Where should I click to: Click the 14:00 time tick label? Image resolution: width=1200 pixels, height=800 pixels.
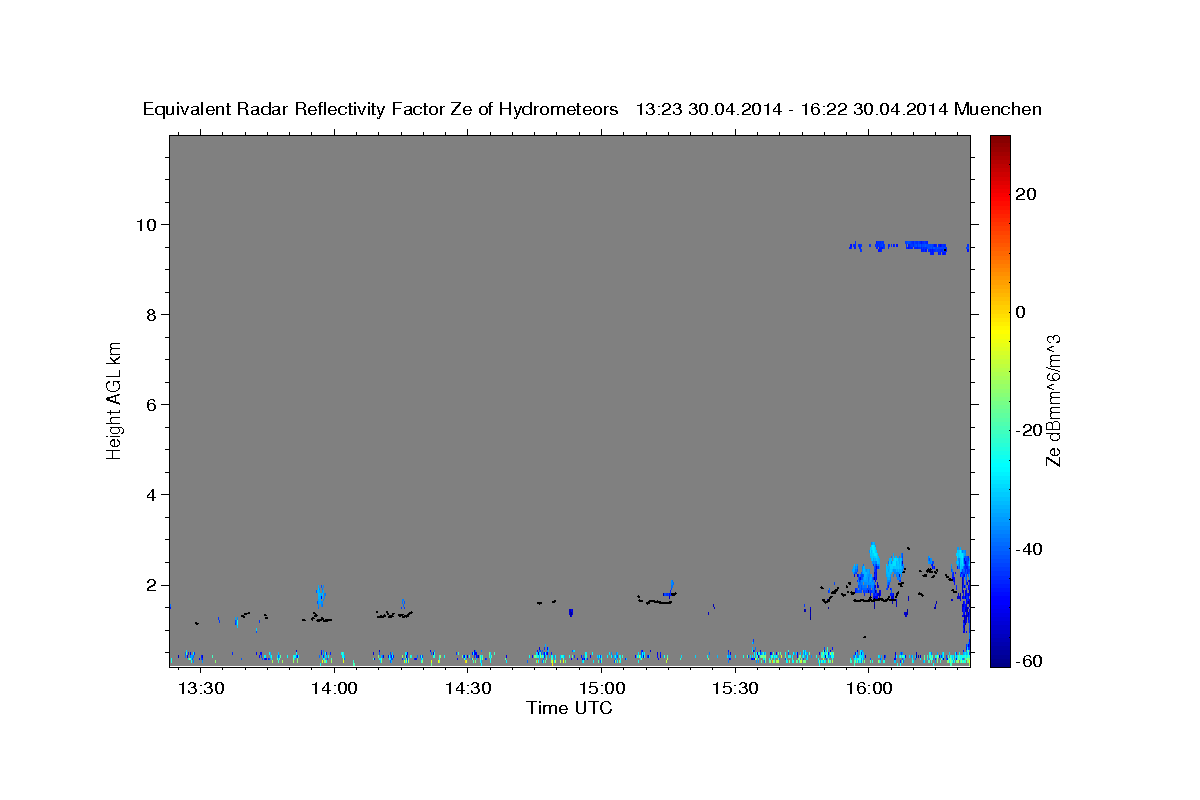(x=334, y=689)
